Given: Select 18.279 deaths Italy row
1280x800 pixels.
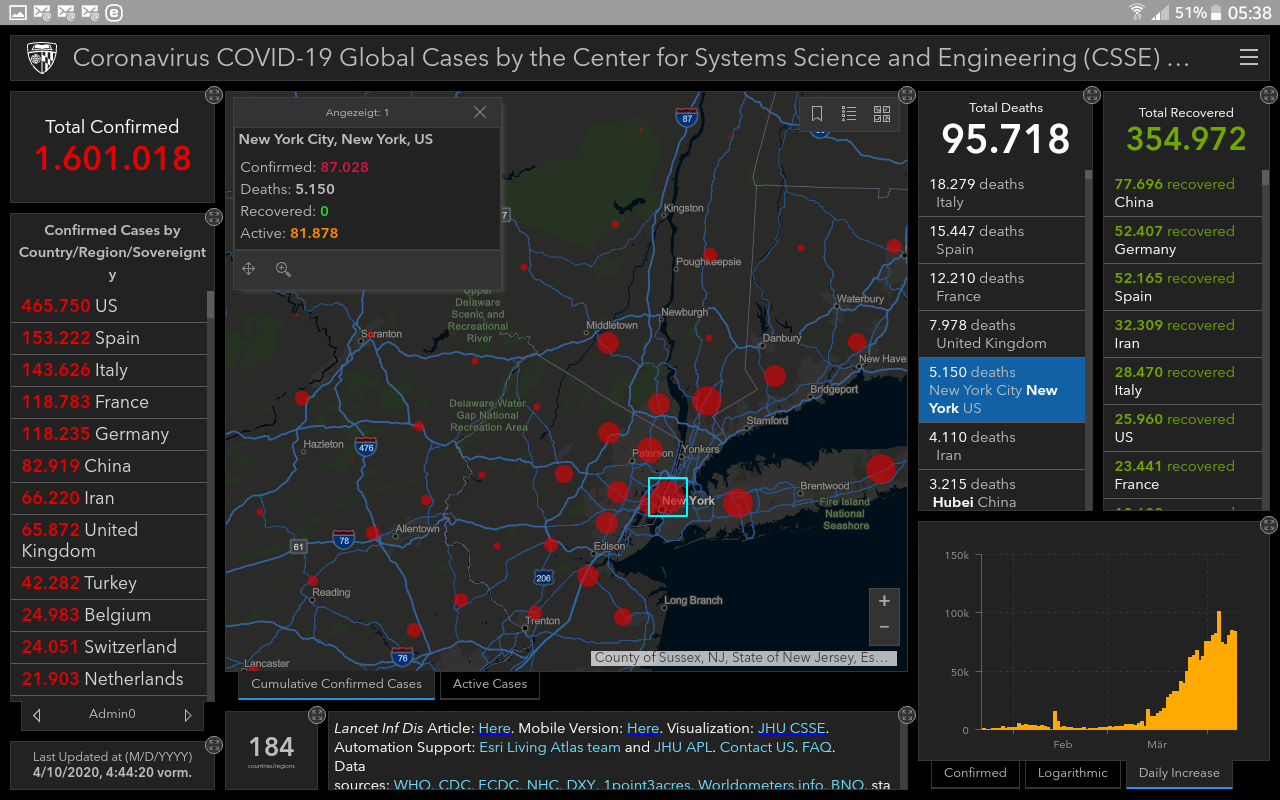Looking at the screenshot, I should [1002, 193].
